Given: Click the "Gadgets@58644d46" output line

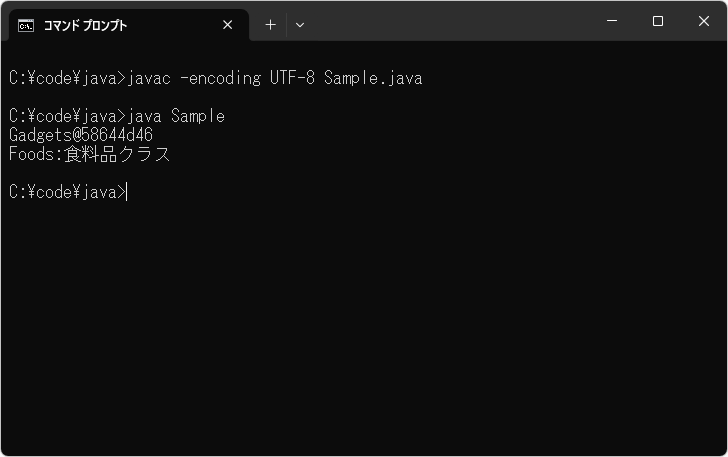Looking at the screenshot, I should (81, 135).
